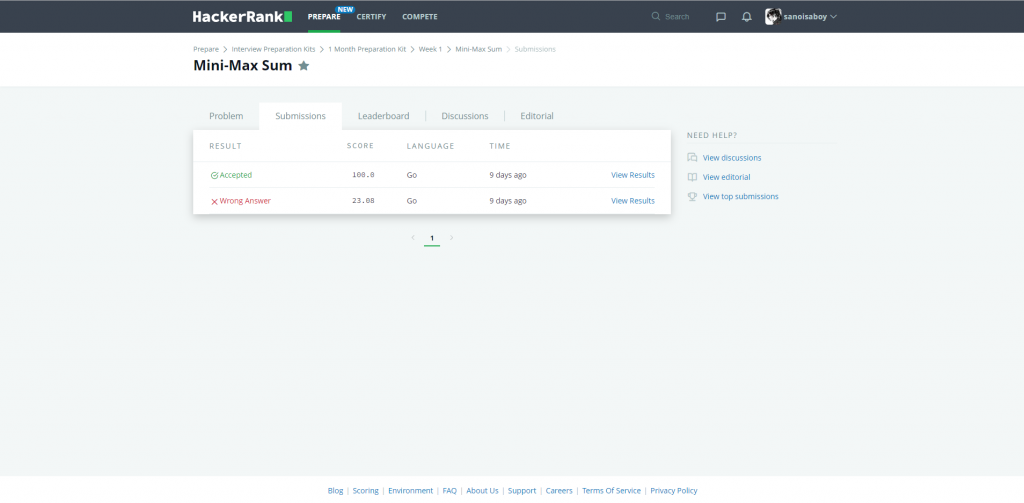The height and width of the screenshot is (503, 1024).
Task: Click the SCORE column header
Action: point(360,146)
